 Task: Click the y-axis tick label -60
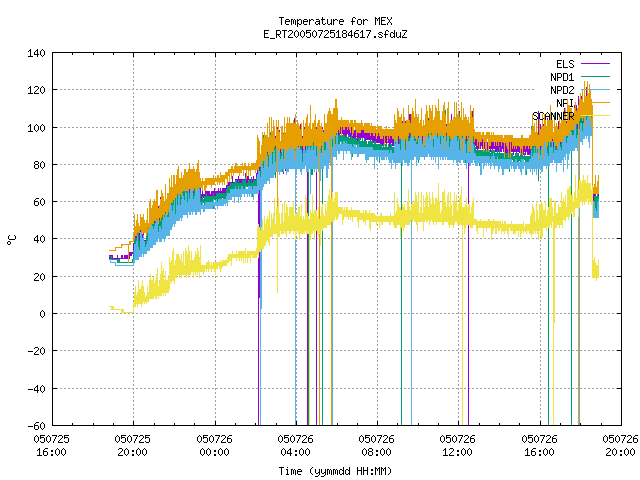[x=36, y=426]
